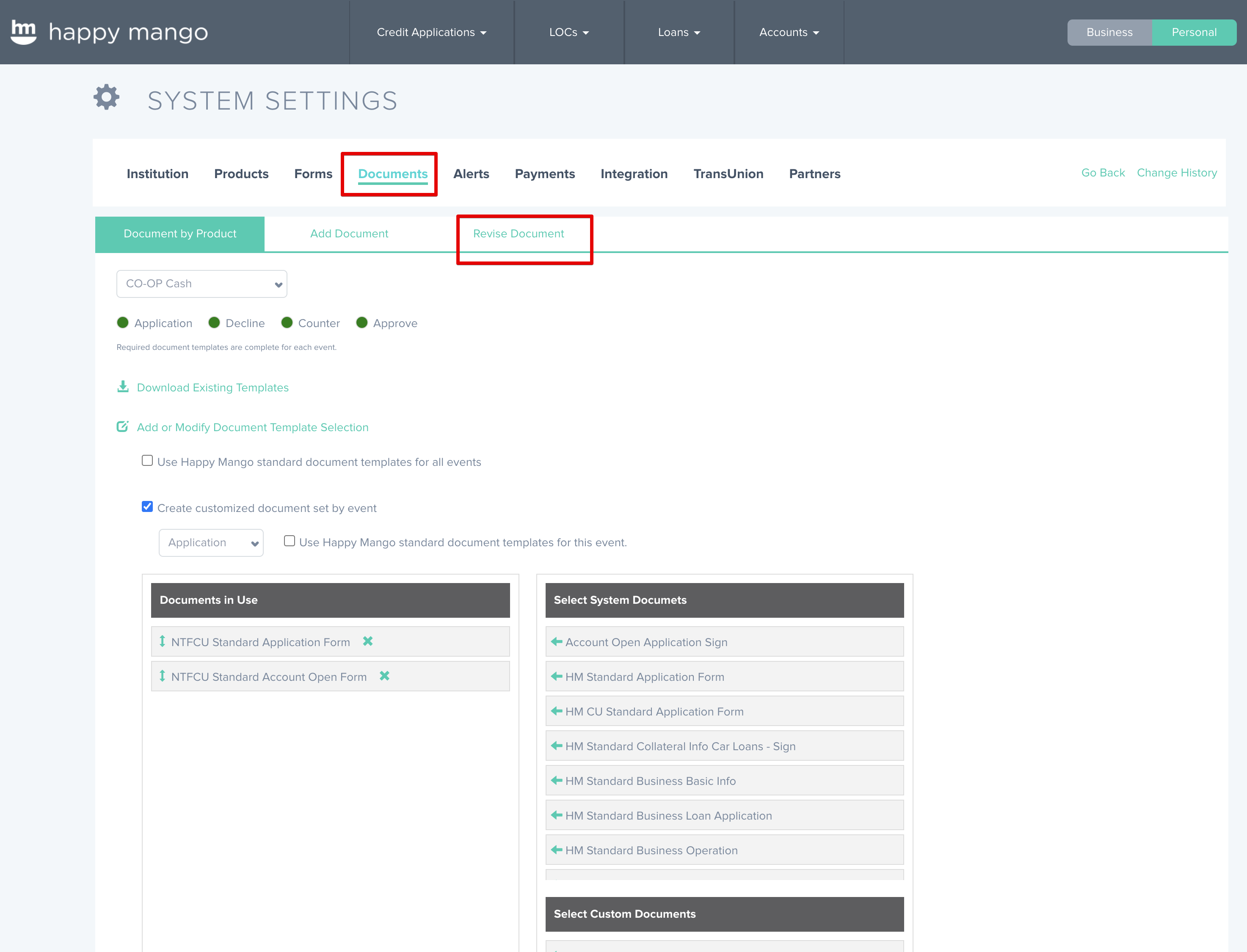Click the Happy Mango logo icon
This screenshot has height=952, width=1247.
click(x=24, y=32)
